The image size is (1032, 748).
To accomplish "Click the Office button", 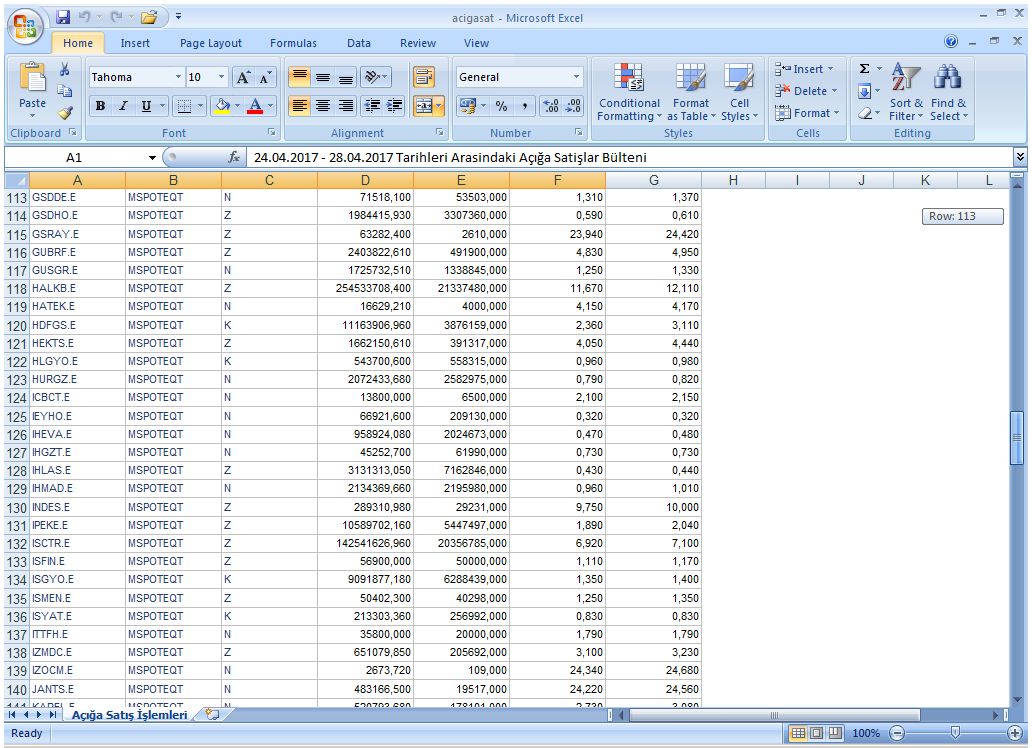I will point(25,26).
